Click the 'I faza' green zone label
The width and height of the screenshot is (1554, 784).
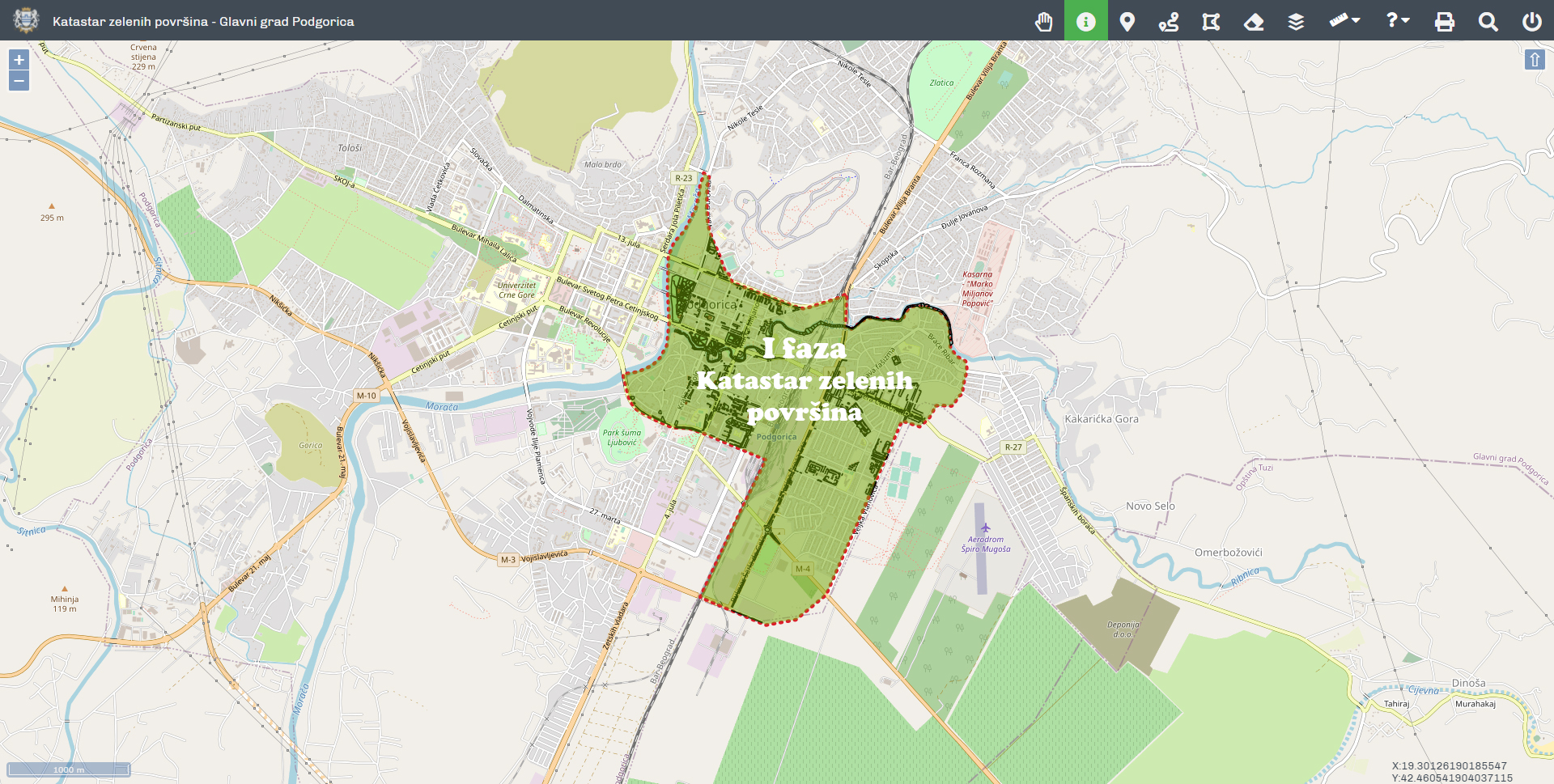tap(805, 349)
